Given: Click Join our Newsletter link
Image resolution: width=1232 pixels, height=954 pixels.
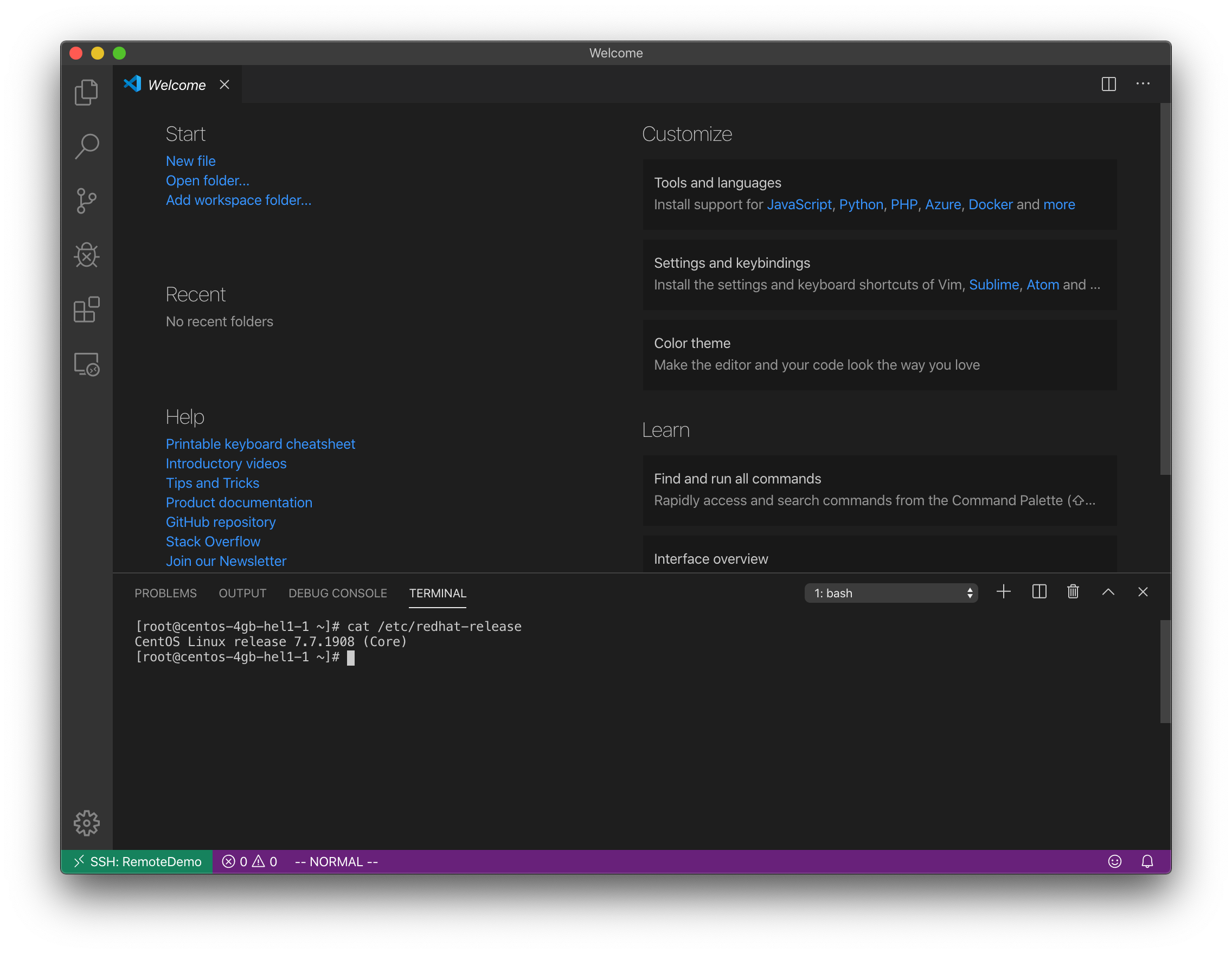Looking at the screenshot, I should point(226,561).
